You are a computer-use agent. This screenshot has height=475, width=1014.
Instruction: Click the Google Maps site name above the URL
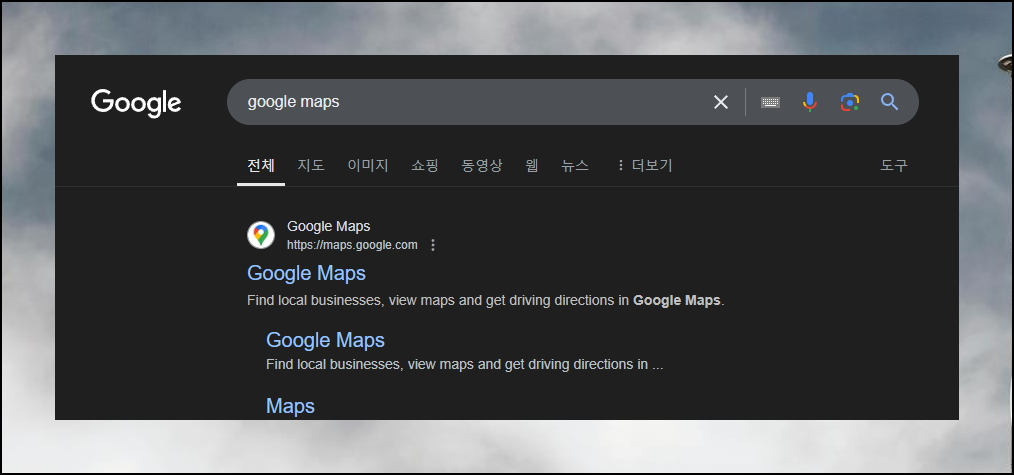click(329, 226)
